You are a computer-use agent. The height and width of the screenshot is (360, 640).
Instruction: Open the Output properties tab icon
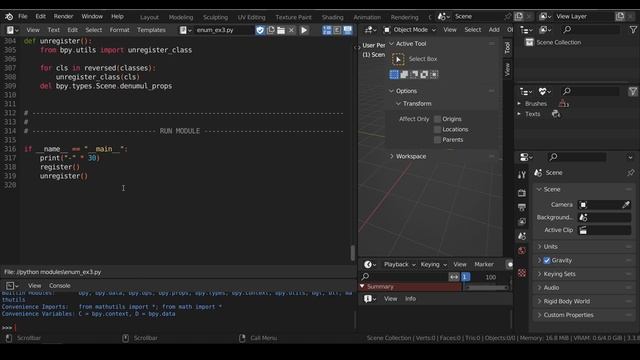click(x=522, y=207)
